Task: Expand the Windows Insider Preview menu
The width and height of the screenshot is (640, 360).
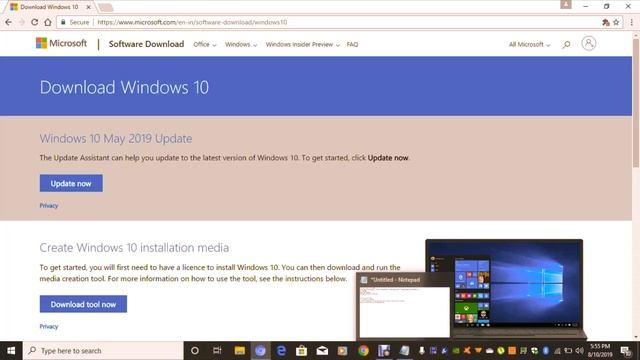Action: point(302,44)
